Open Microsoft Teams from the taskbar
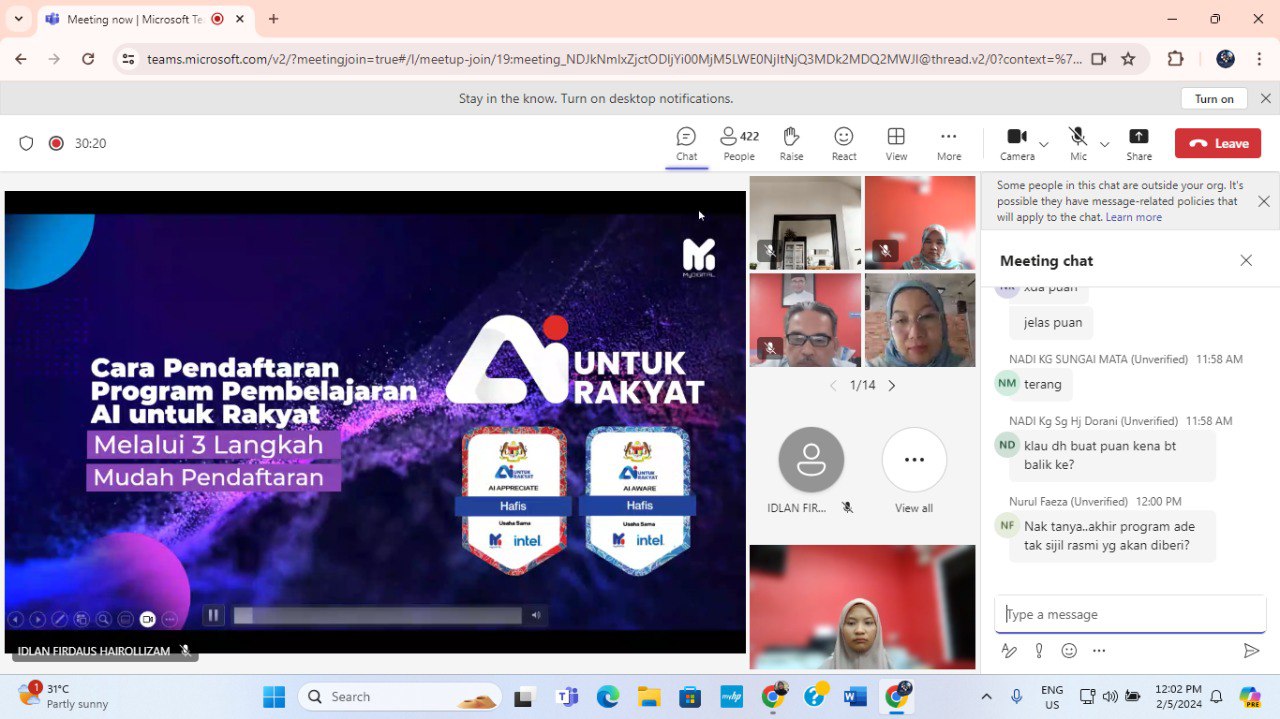The height and width of the screenshot is (719, 1280). [x=567, y=696]
